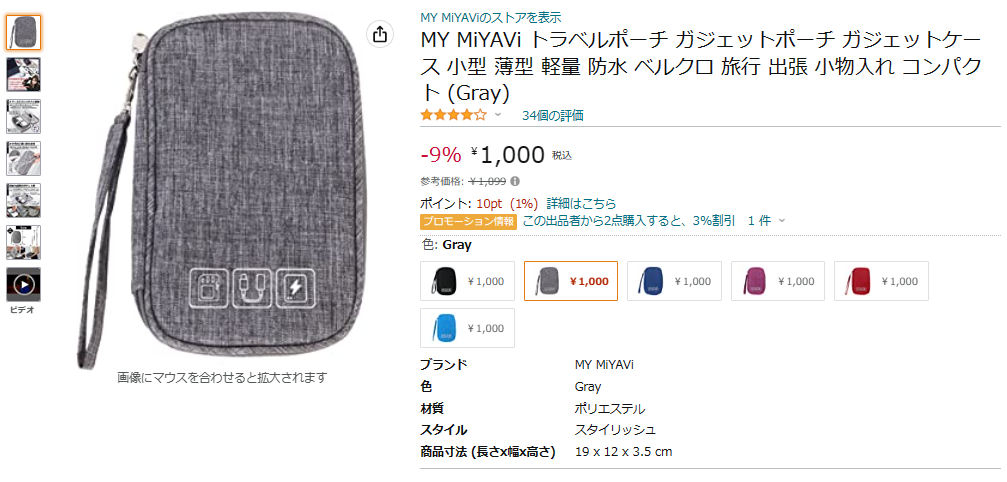Open the fifth product image thumbnail
This screenshot has height=482, width=1007.
coord(24,200)
